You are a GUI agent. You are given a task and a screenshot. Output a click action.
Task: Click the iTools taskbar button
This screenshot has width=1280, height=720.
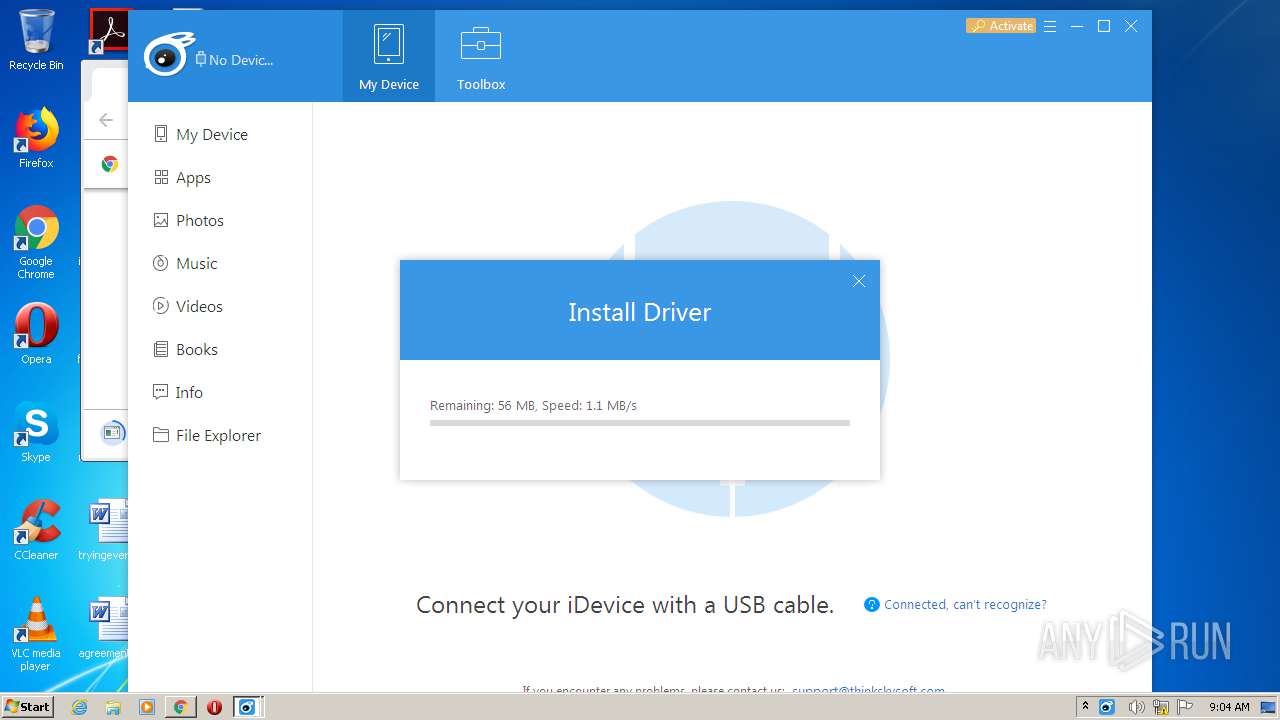(247, 707)
